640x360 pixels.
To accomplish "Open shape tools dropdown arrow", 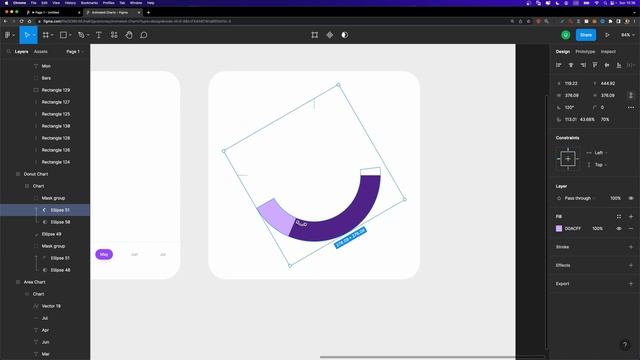I will (x=70, y=35).
